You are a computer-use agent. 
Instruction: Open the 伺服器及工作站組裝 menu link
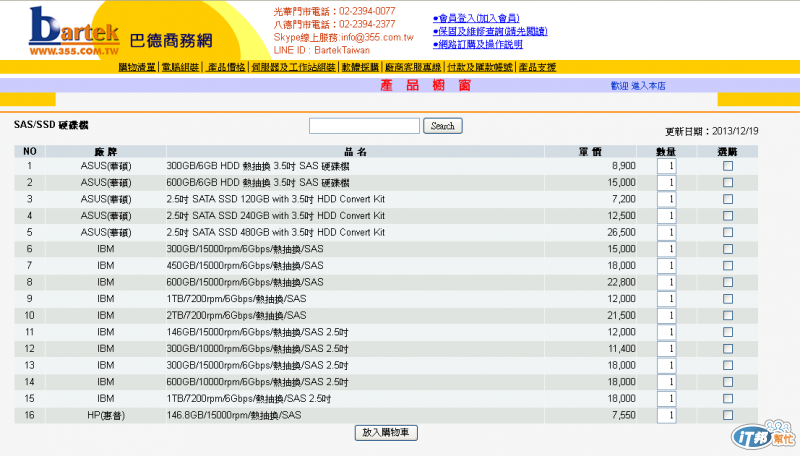click(293, 67)
